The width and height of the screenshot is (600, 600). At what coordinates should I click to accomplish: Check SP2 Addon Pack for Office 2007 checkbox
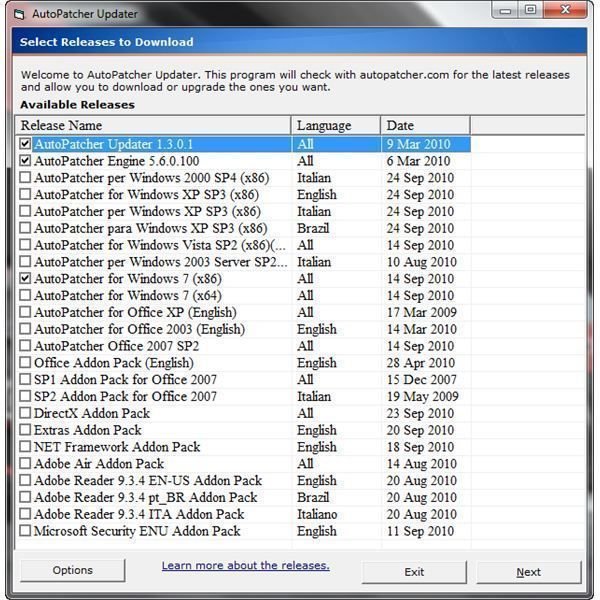tap(25, 396)
